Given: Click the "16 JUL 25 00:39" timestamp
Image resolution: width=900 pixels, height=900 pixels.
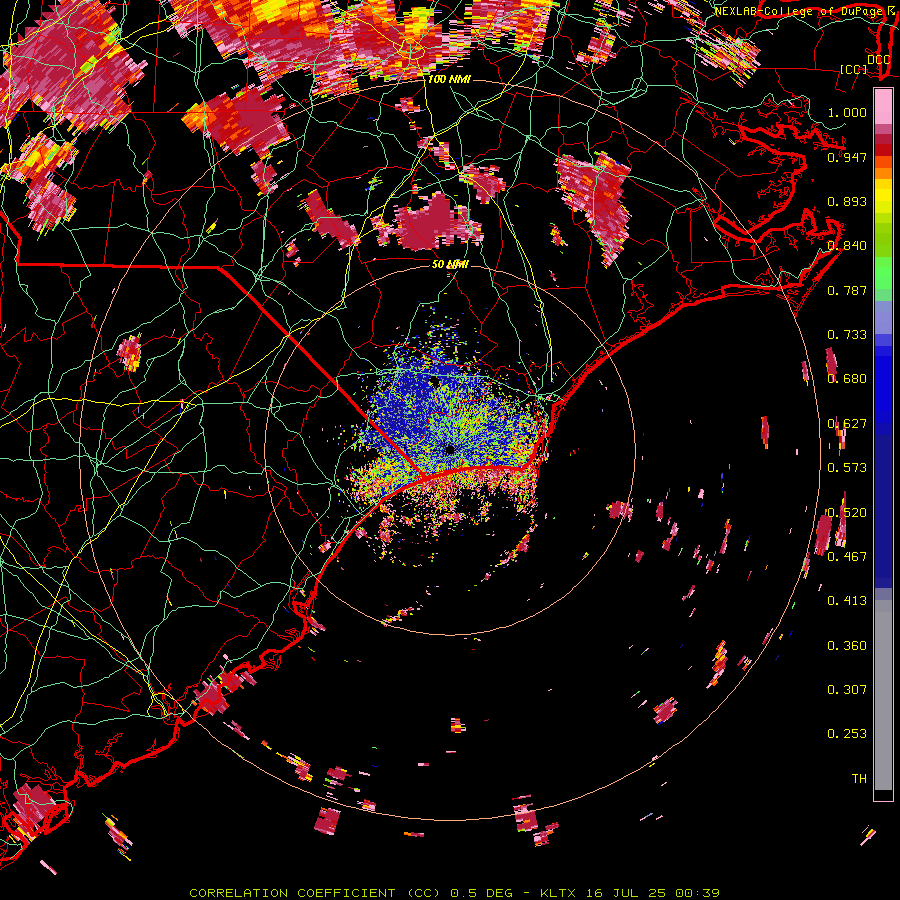Looking at the screenshot, I should click(x=653, y=893).
